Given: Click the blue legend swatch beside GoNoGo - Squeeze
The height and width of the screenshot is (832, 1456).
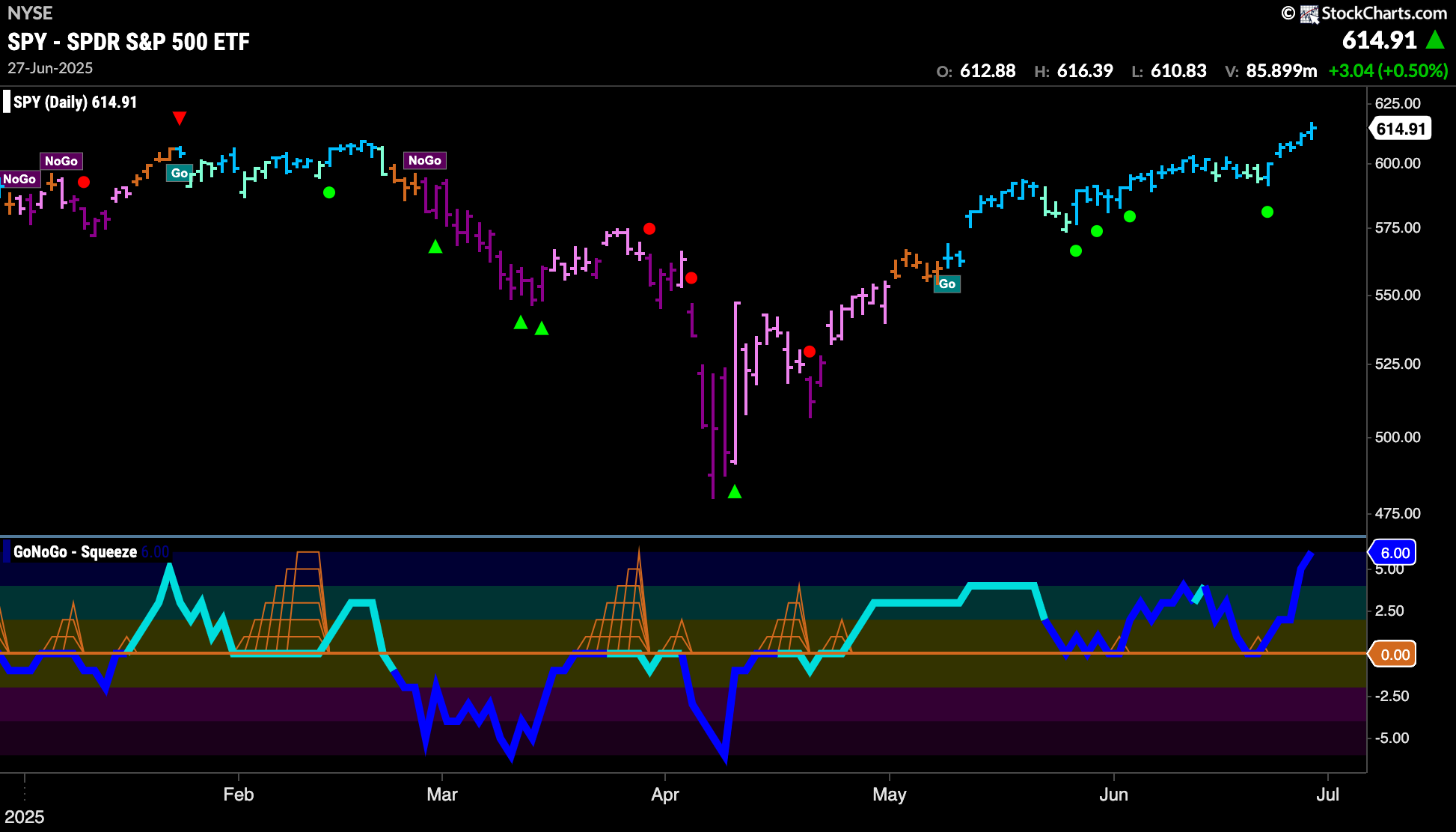Looking at the screenshot, I should tap(7, 552).
